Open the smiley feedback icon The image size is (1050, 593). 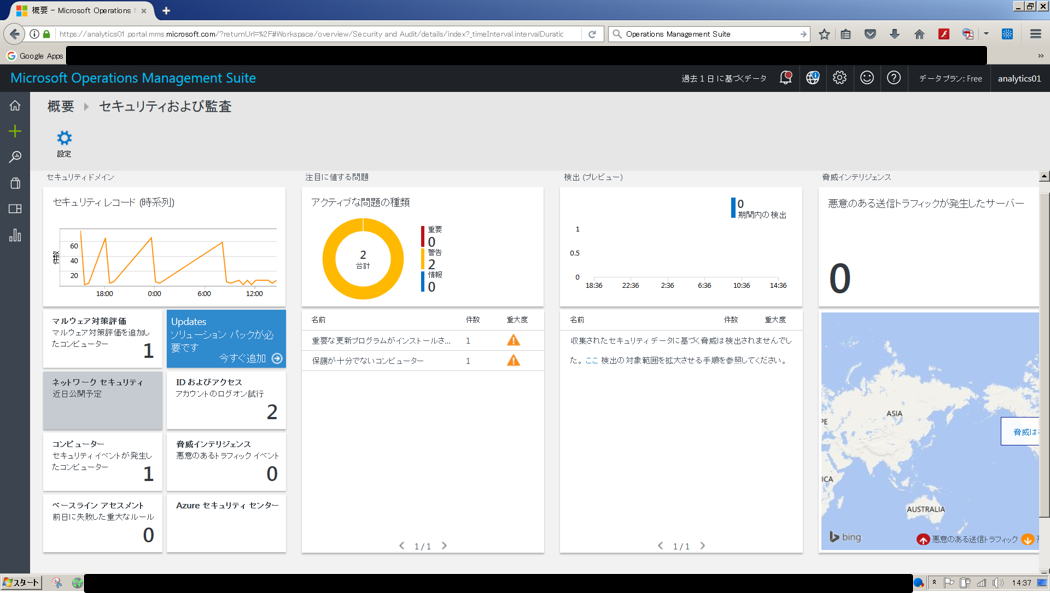pyautogui.click(x=867, y=78)
